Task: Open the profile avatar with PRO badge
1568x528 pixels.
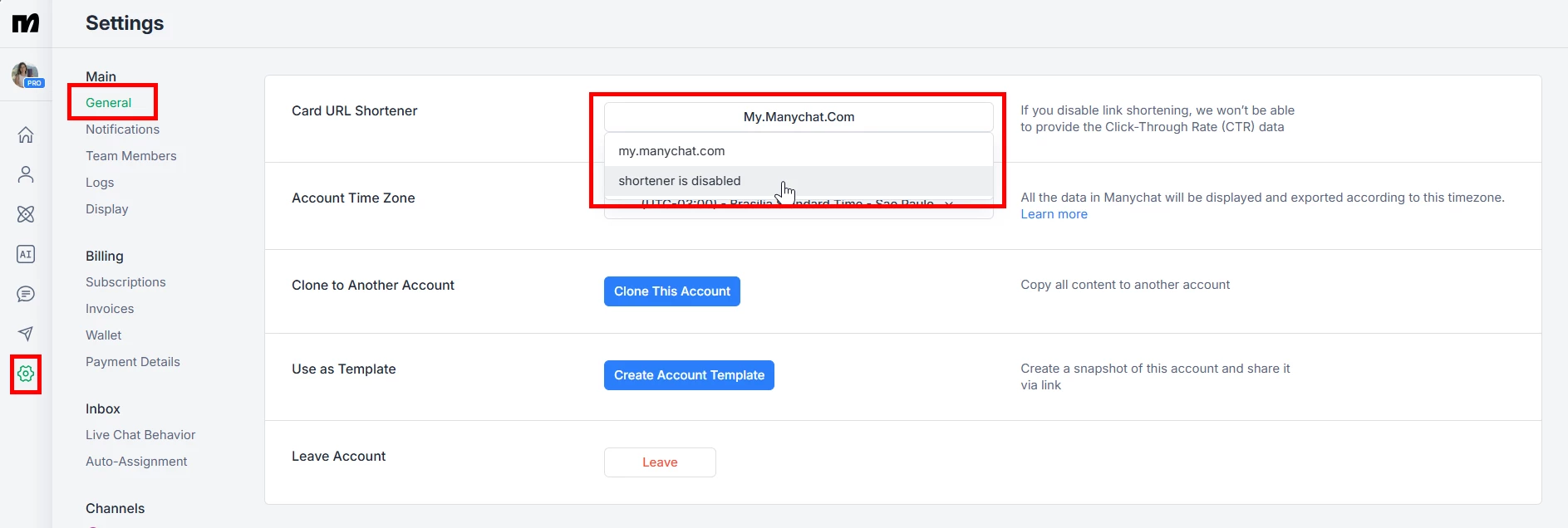Action: tap(26, 75)
